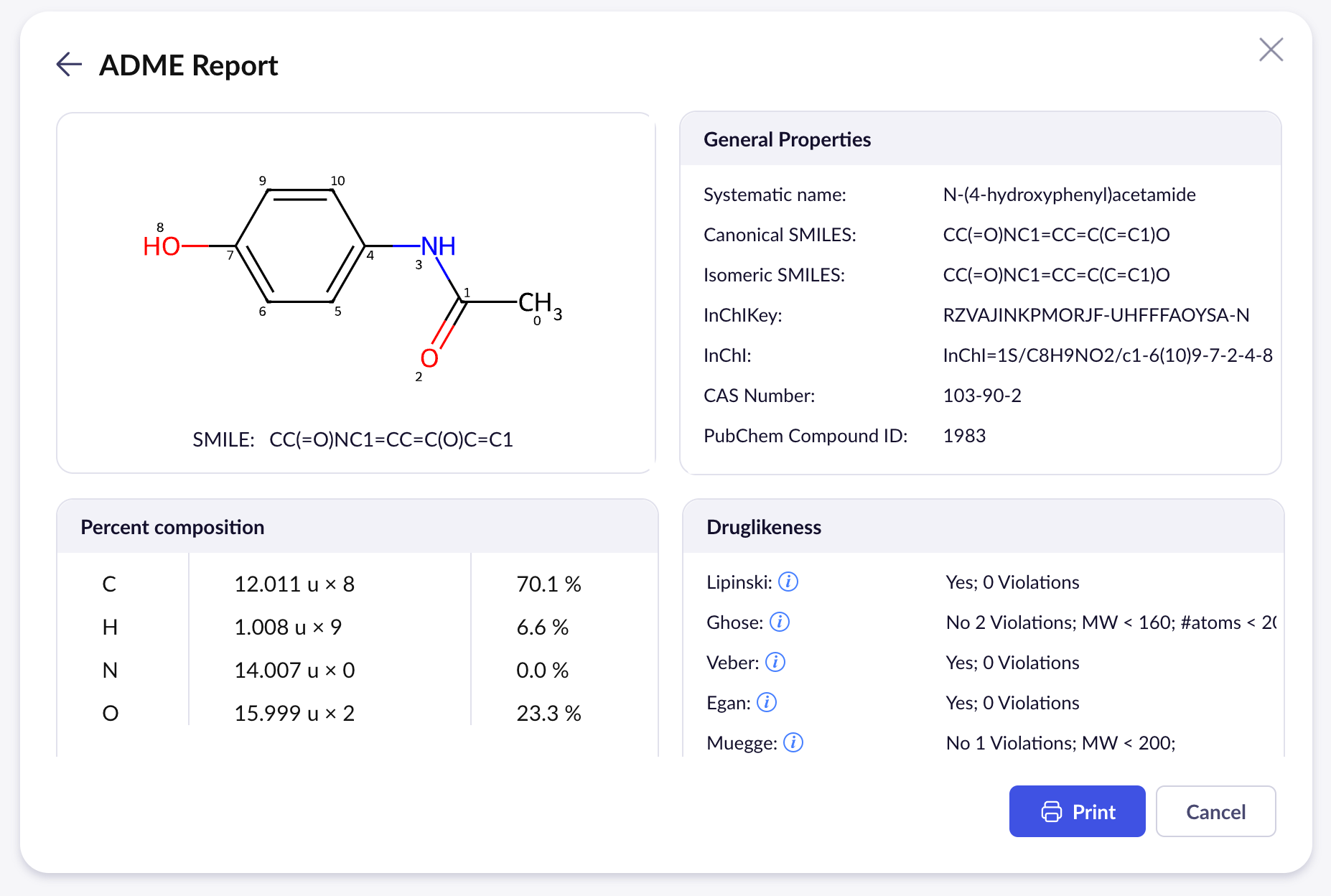Cancel the ADME report dialog
This screenshot has height=896, width=1331.
coord(1215,811)
